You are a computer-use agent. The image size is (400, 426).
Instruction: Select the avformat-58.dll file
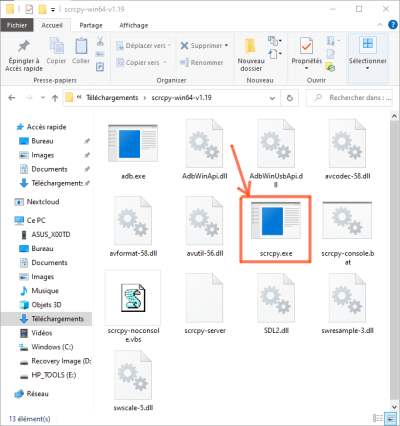pyautogui.click(x=133, y=227)
